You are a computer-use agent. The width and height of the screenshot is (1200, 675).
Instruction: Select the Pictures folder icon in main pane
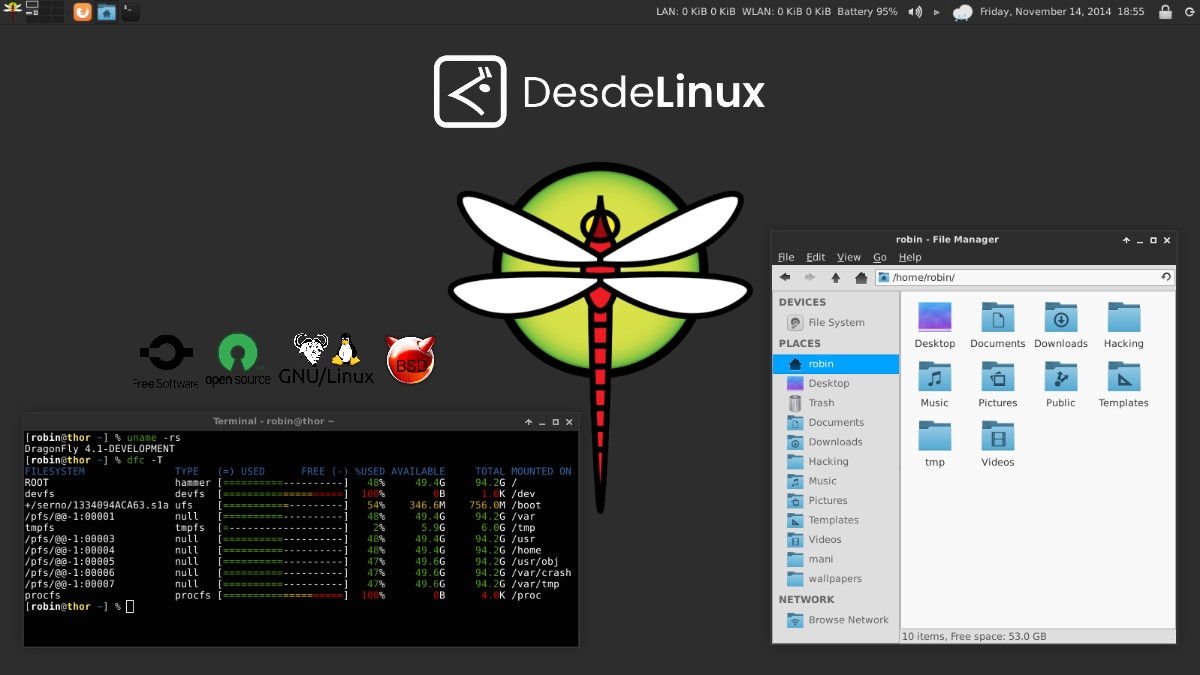coord(998,377)
